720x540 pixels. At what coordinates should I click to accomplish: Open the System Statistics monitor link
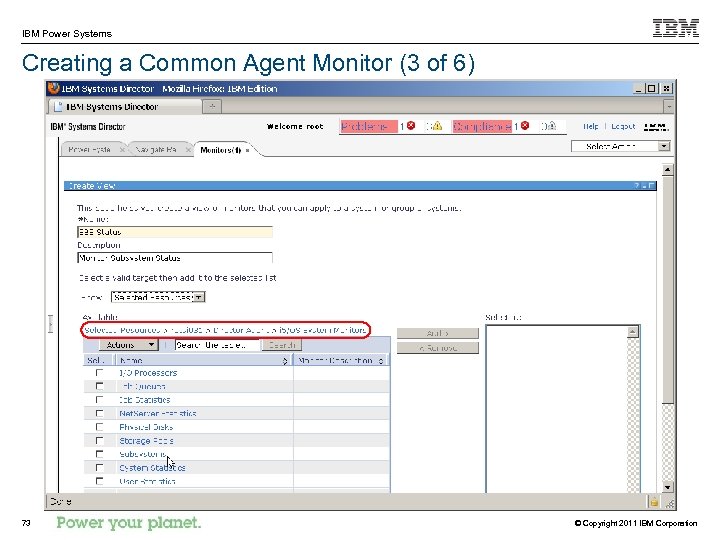(152, 468)
